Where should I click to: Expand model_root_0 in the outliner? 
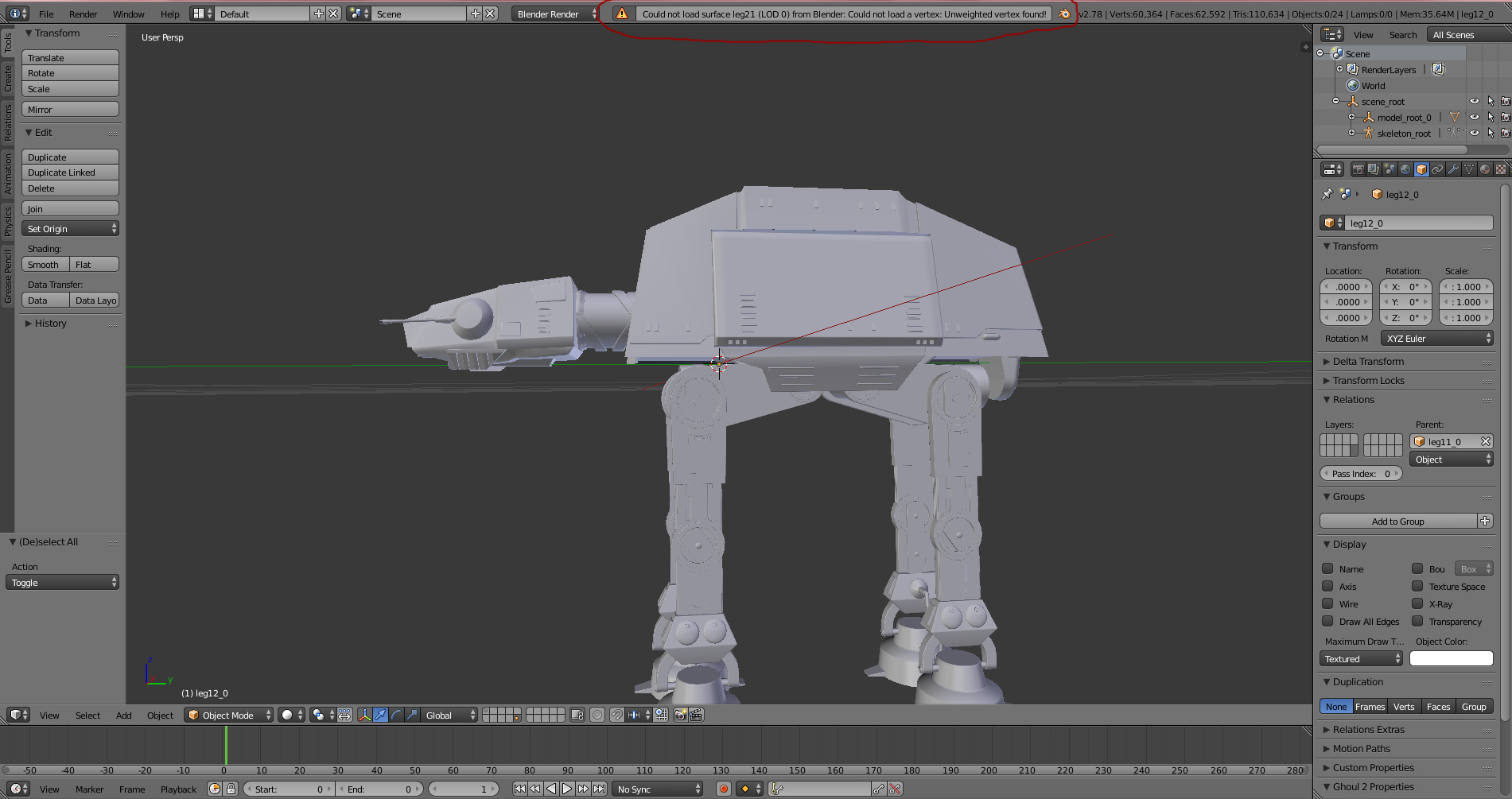click(x=1351, y=117)
